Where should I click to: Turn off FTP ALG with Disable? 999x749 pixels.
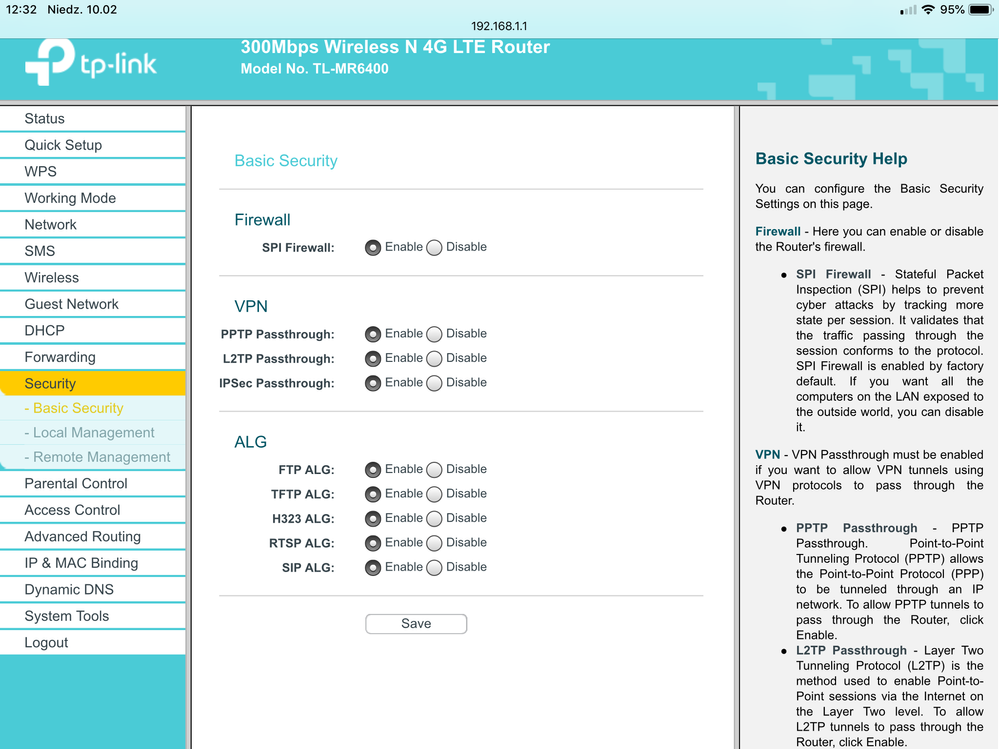pos(434,470)
